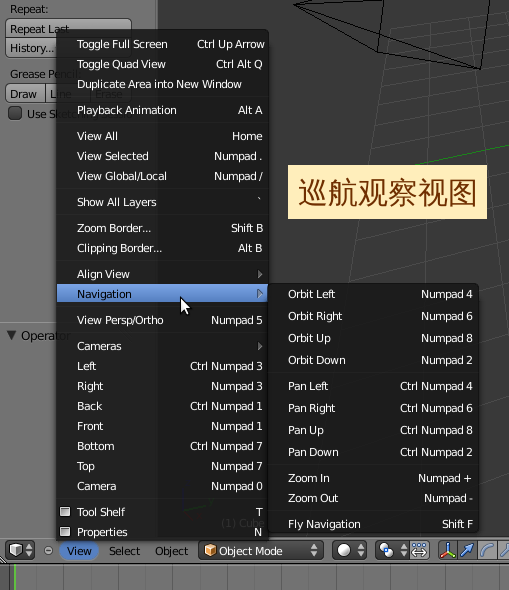Toggle the Properties panel checkbox
This screenshot has width=509, height=590.
65,531
